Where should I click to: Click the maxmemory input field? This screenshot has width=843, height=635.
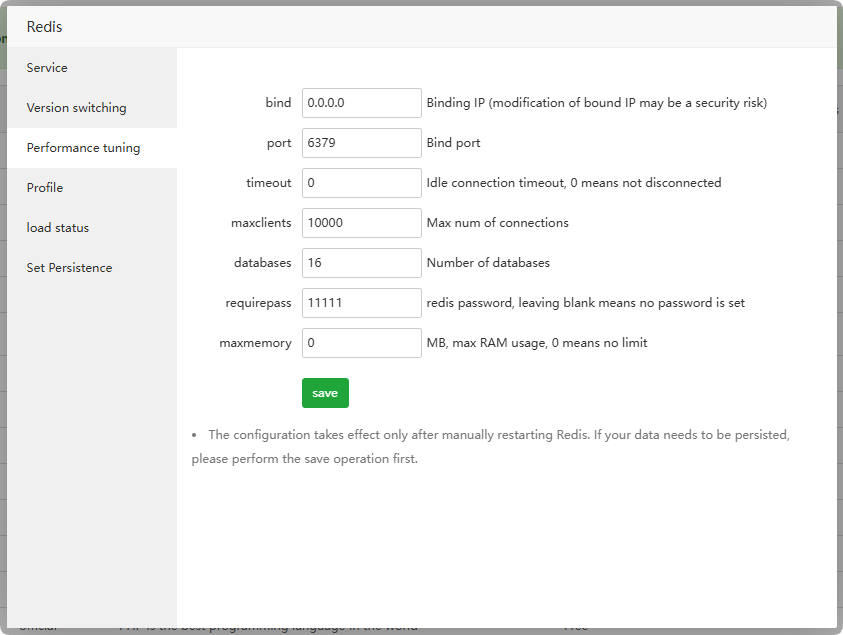(361, 343)
